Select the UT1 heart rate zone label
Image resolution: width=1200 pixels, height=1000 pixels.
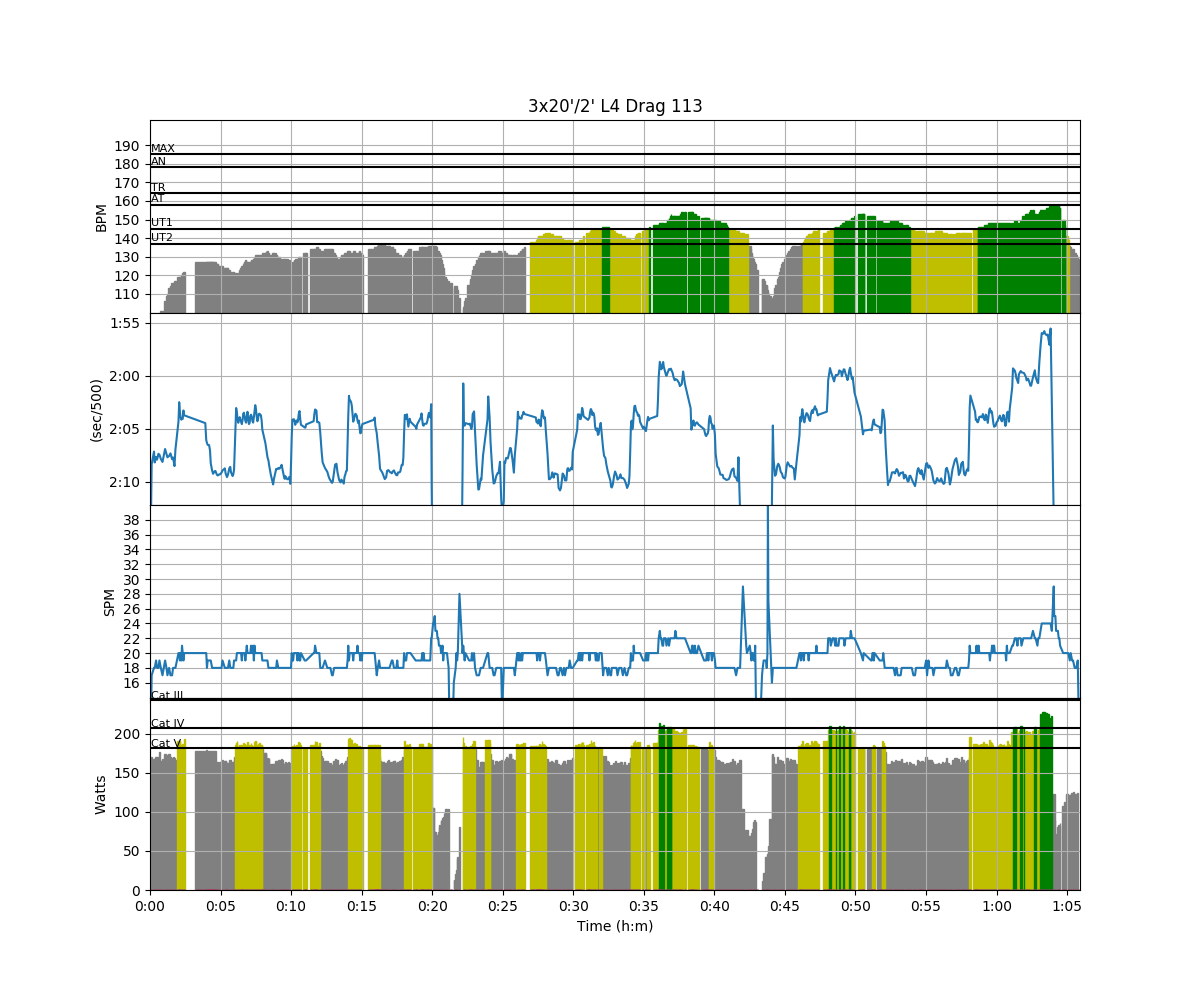click(x=162, y=223)
